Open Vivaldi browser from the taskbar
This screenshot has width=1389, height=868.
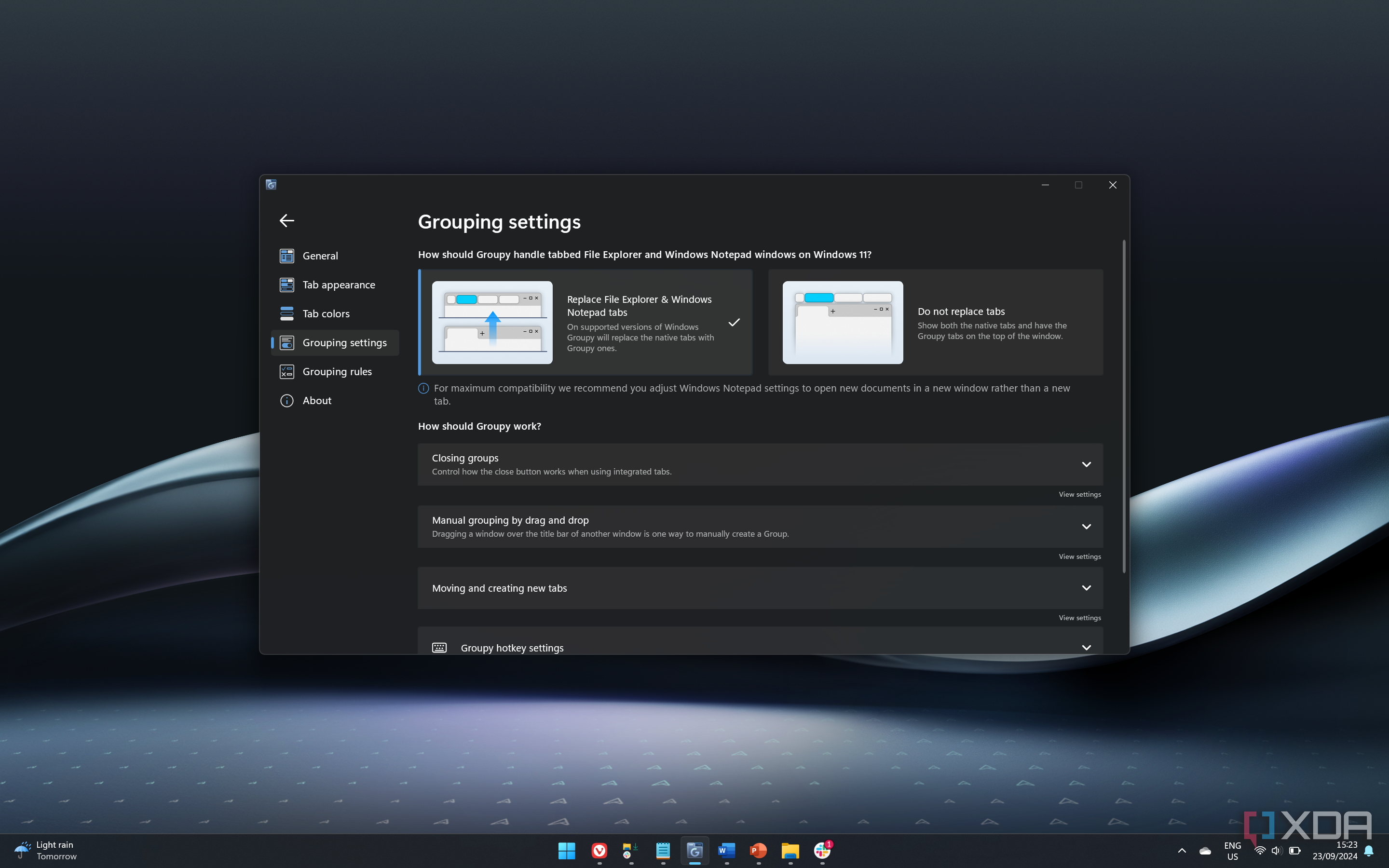coord(599,851)
